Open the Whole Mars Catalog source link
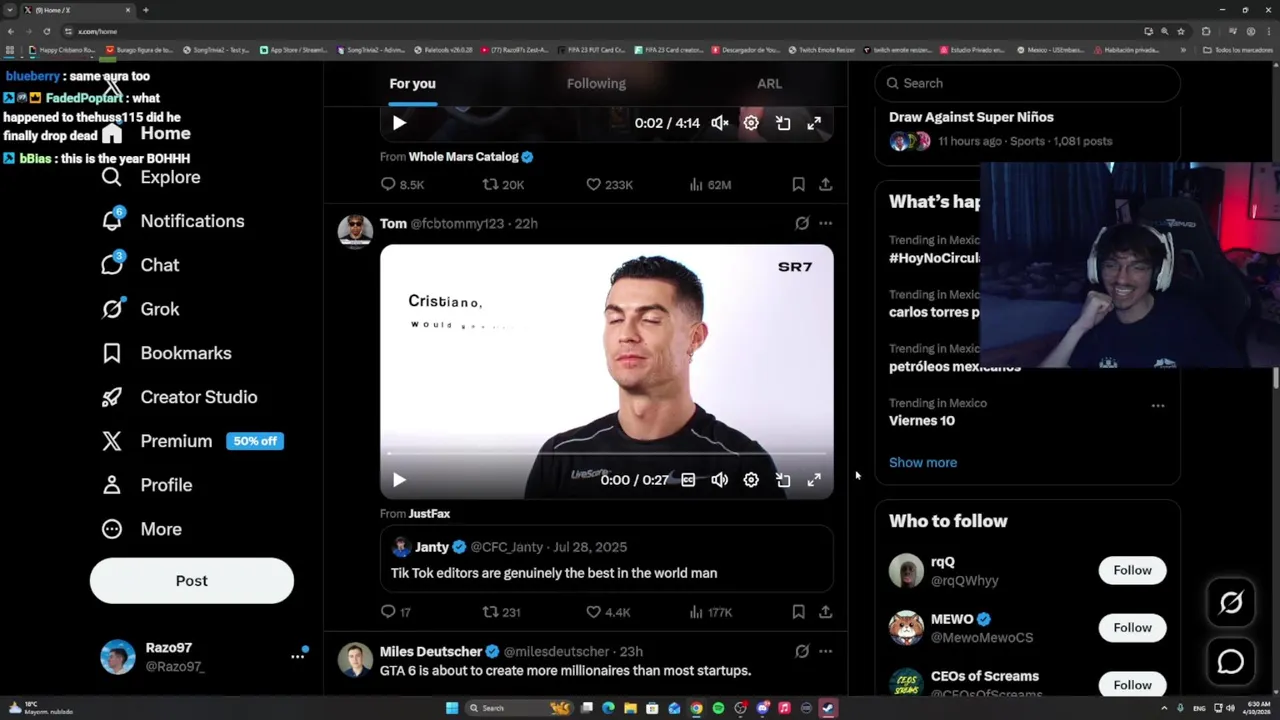The height and width of the screenshot is (720, 1280). click(x=471, y=157)
